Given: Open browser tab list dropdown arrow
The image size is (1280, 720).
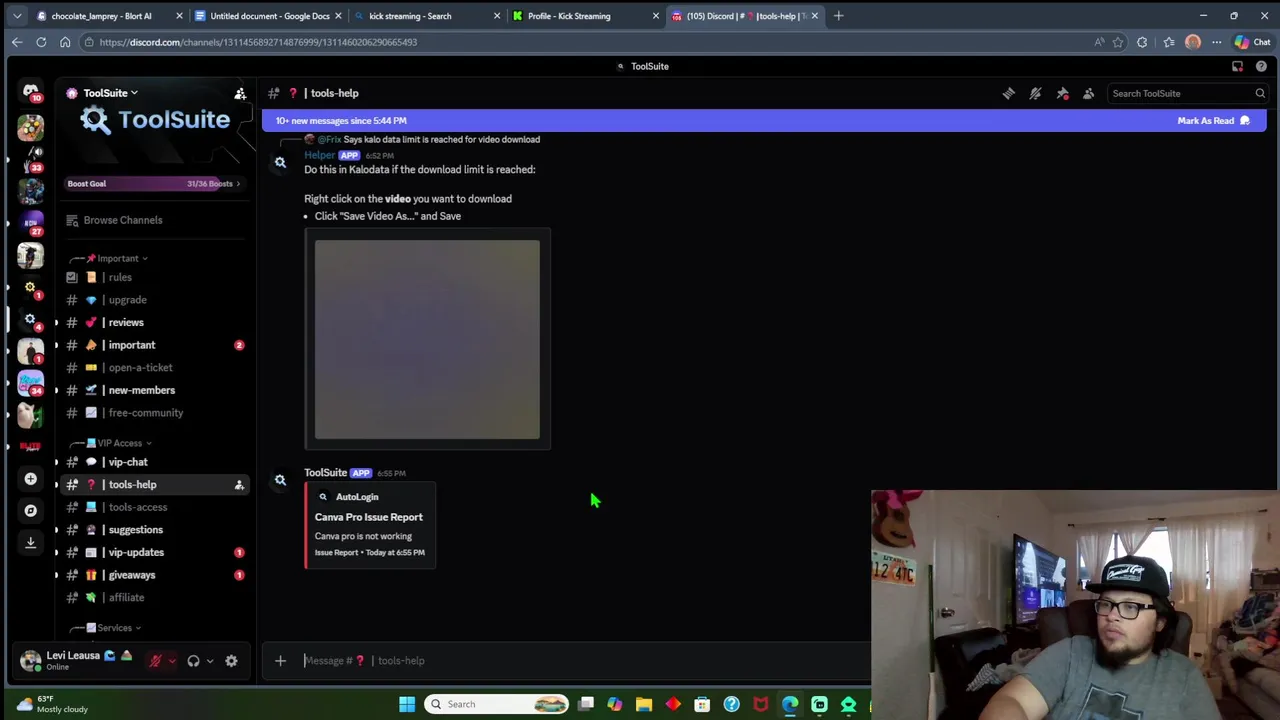Looking at the screenshot, I should (17, 16).
